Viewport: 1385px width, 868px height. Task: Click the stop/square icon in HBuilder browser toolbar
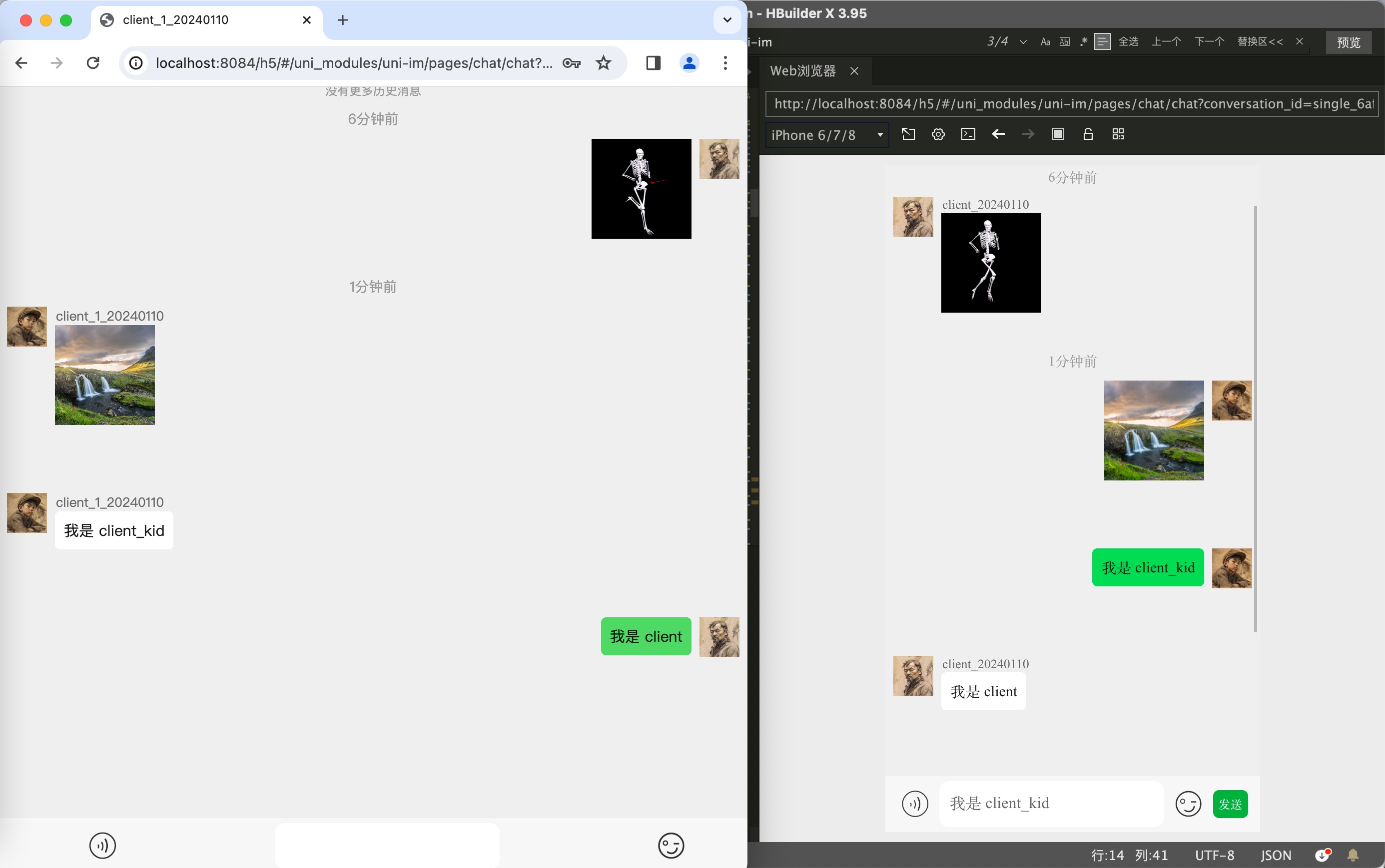pos(1058,134)
